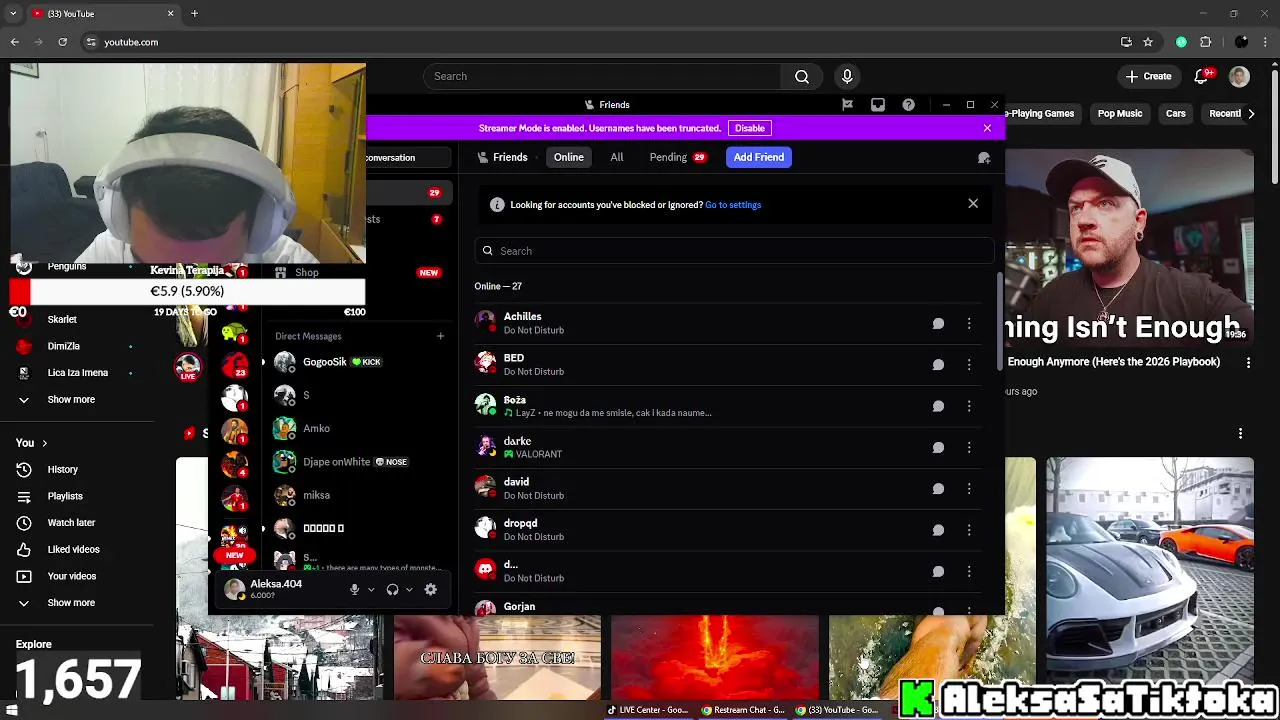Image resolution: width=1280 pixels, height=720 pixels.
Task: Open Discord help icon
Action: tap(908, 104)
